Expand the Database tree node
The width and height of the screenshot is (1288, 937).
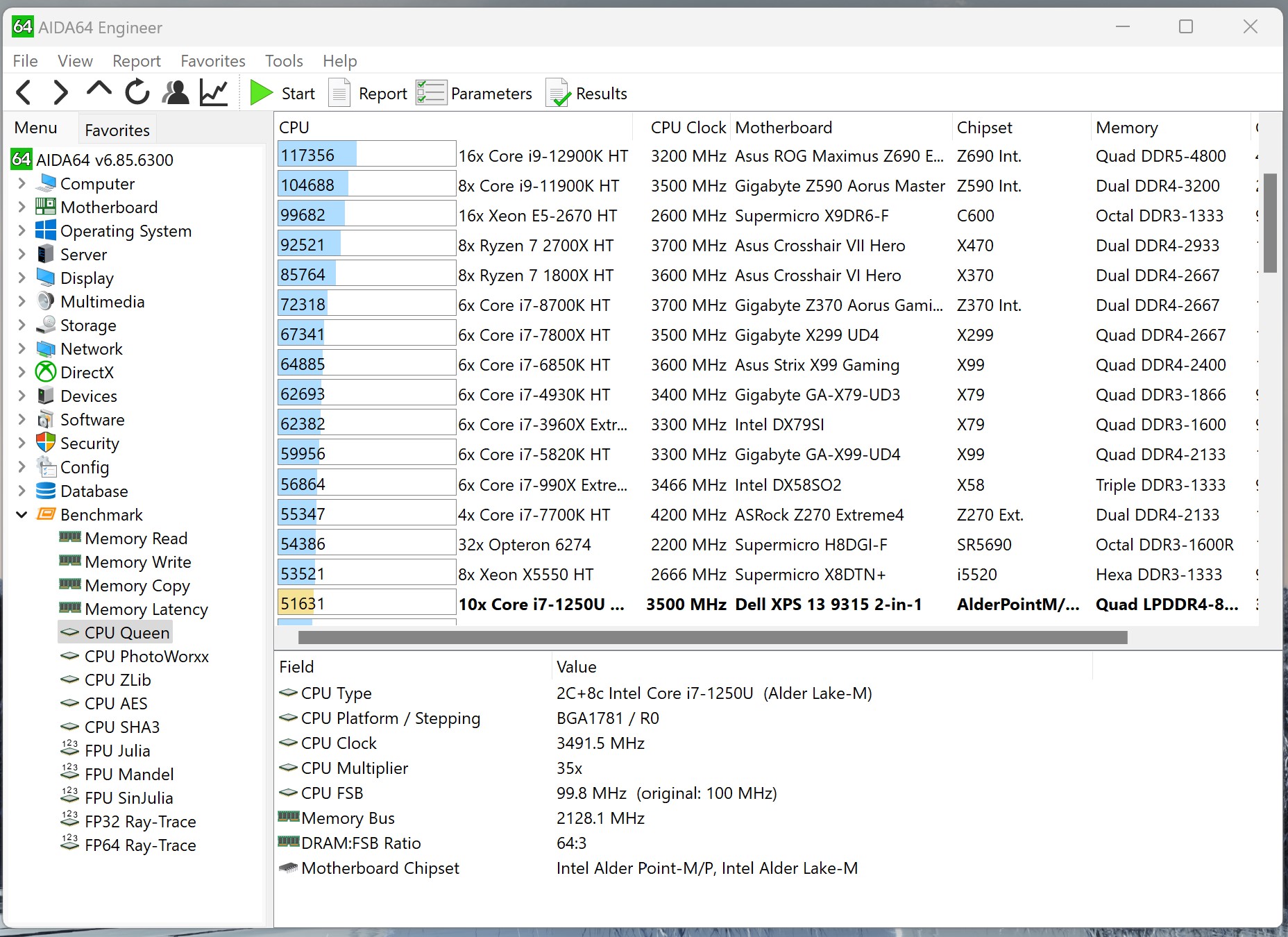click(x=22, y=491)
